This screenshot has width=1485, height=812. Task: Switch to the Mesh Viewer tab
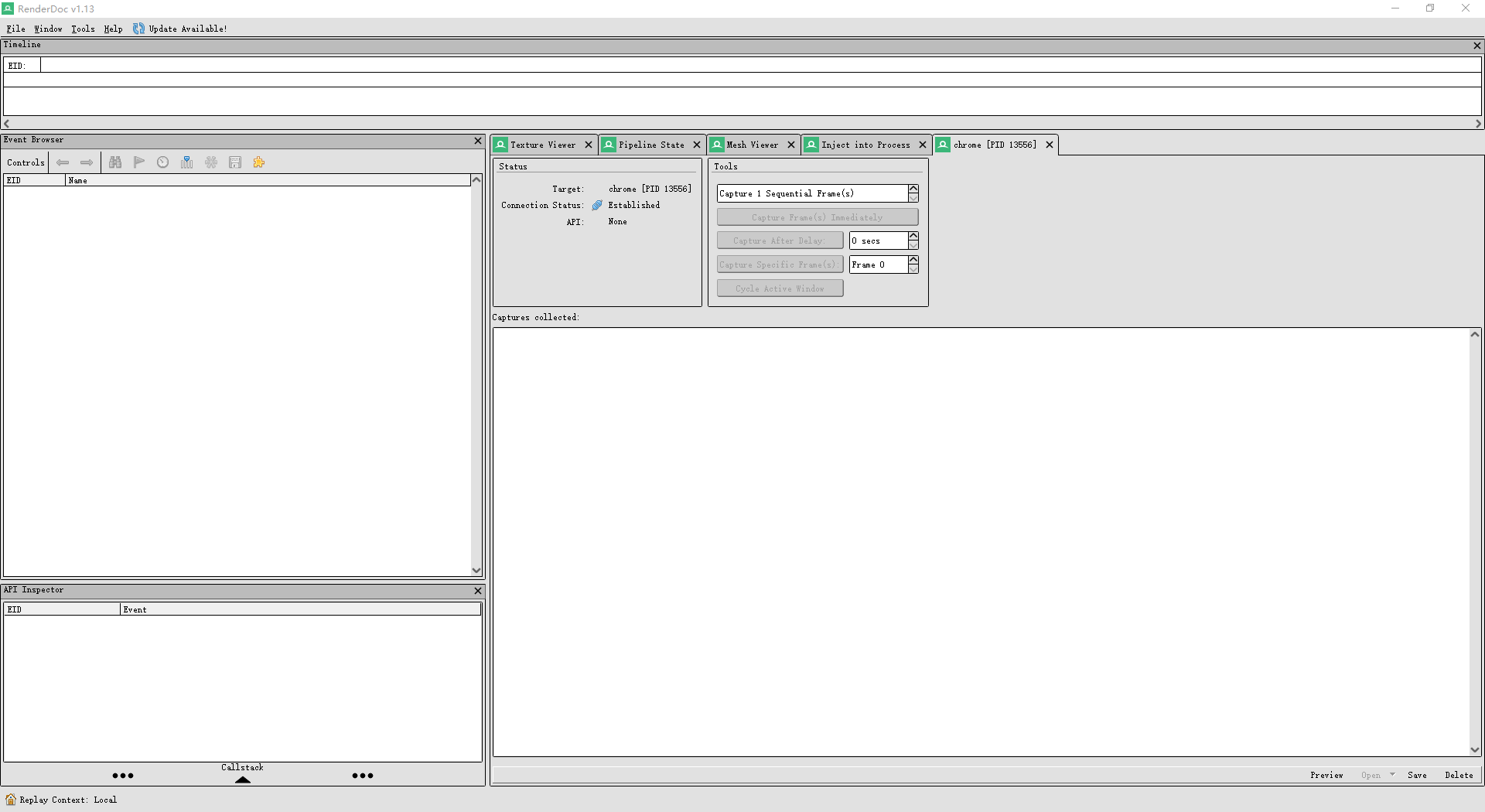coord(753,145)
